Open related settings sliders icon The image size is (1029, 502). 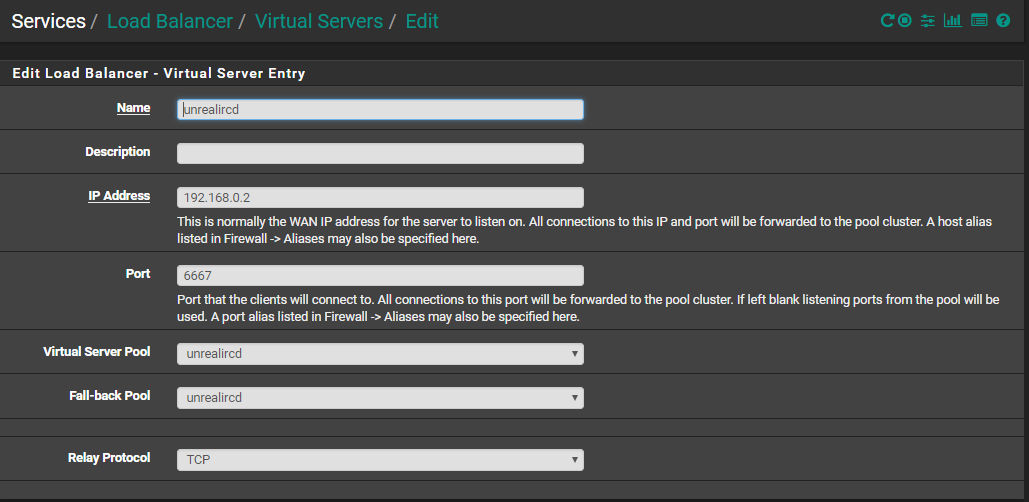pos(927,20)
